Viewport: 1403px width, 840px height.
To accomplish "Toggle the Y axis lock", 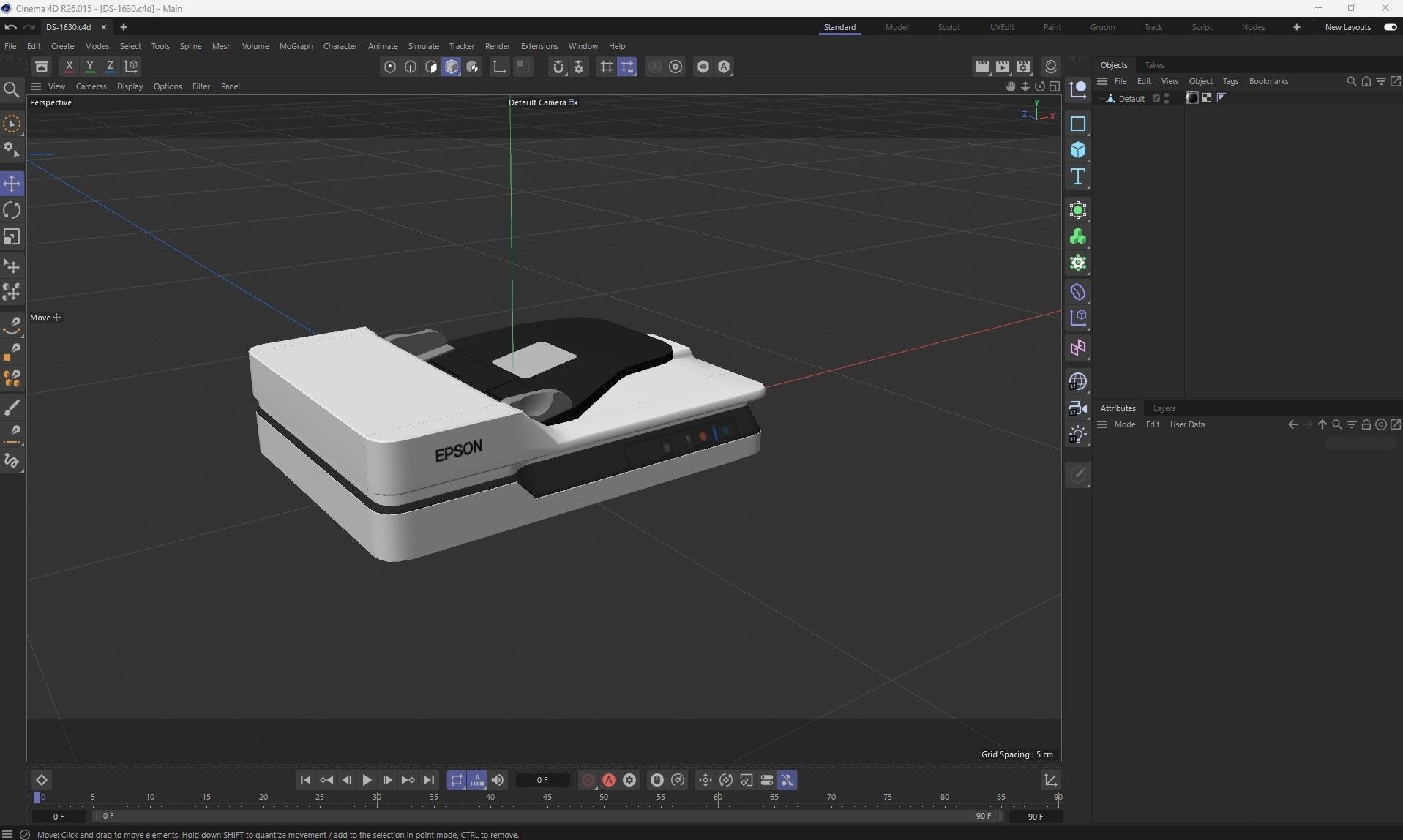I will [90, 66].
